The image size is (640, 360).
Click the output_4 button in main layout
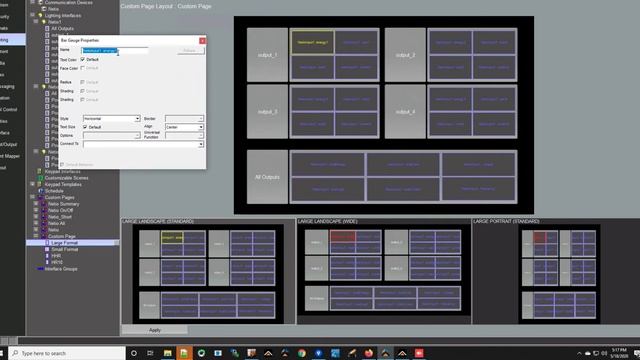tap(405, 111)
